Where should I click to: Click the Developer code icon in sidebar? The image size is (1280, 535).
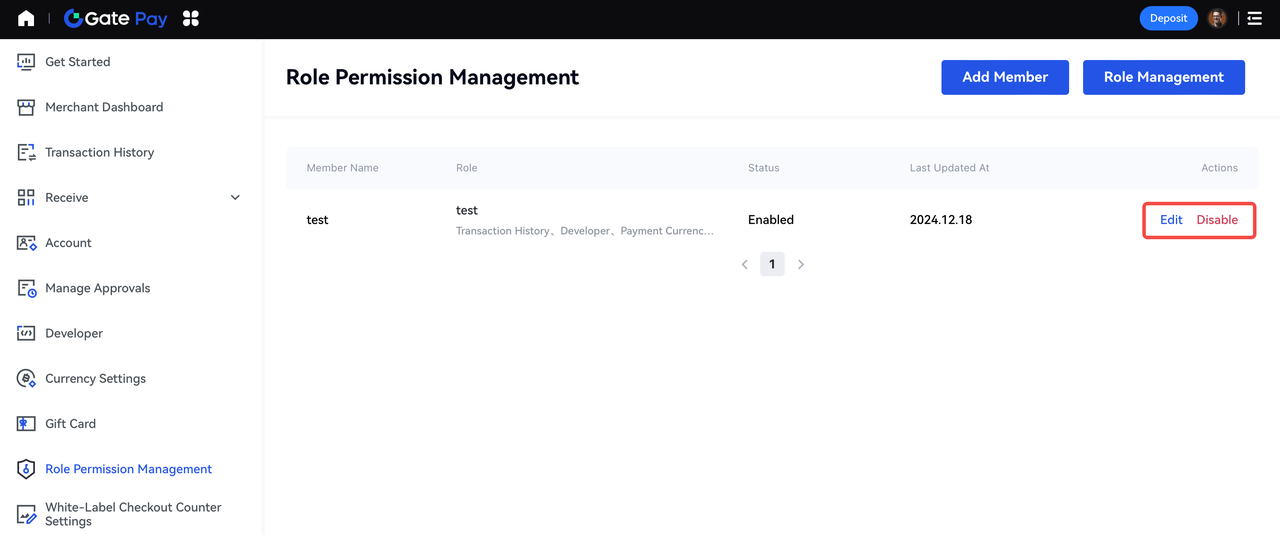(26, 333)
